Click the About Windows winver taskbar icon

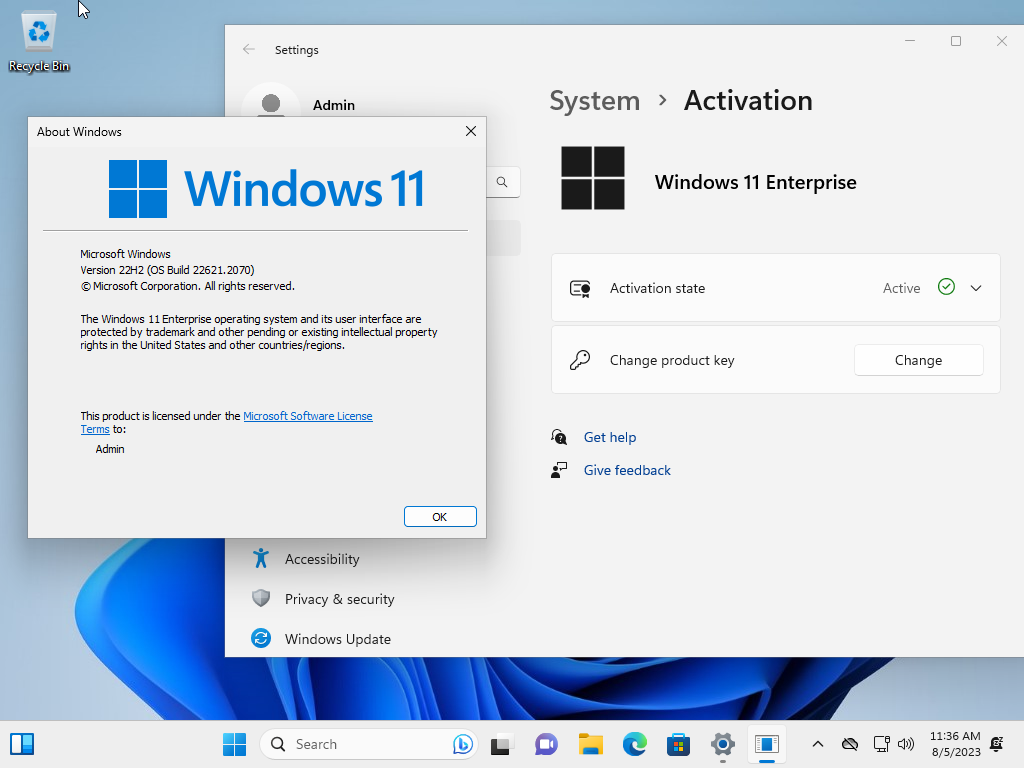[767, 744]
